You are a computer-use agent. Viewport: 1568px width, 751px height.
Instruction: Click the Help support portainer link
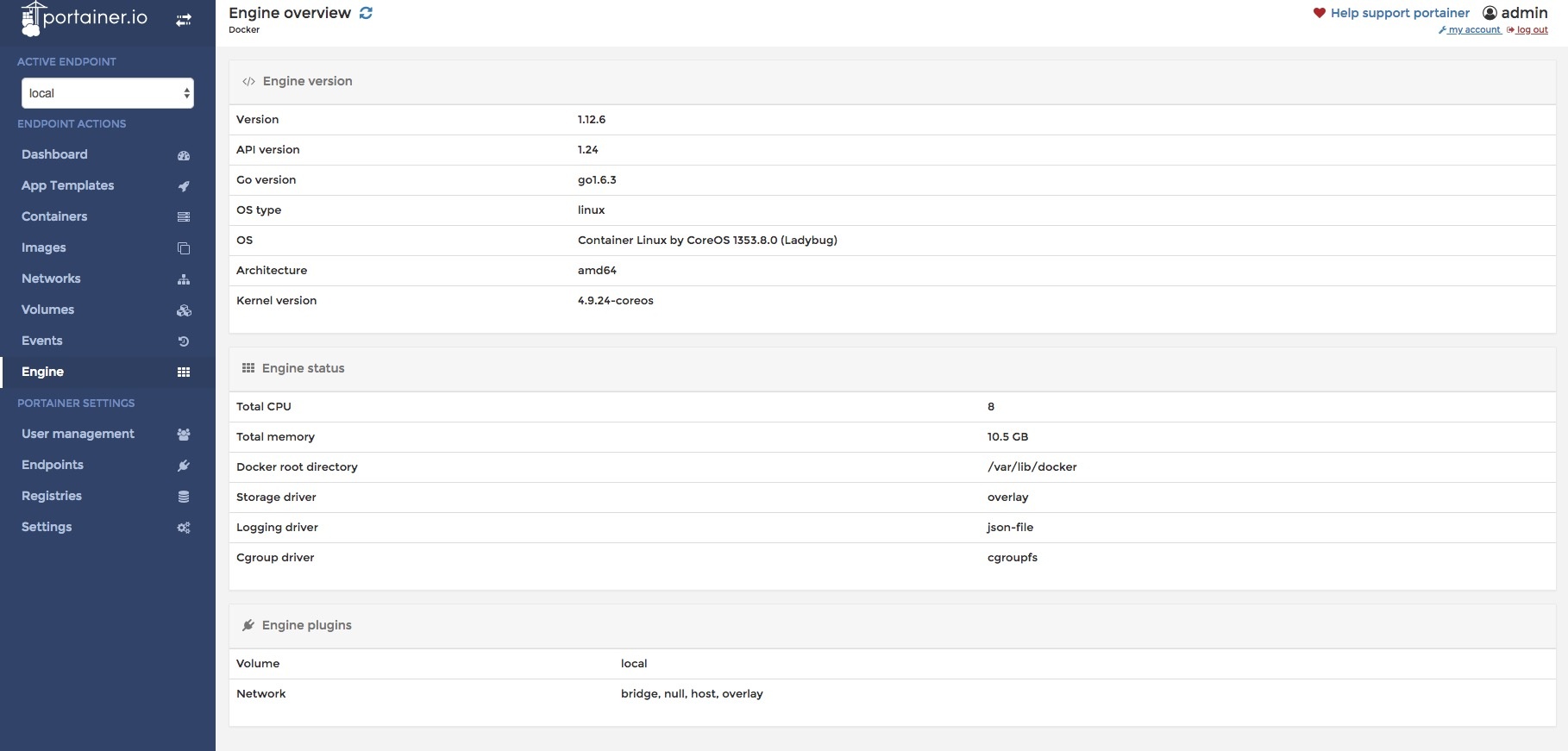pos(1399,13)
